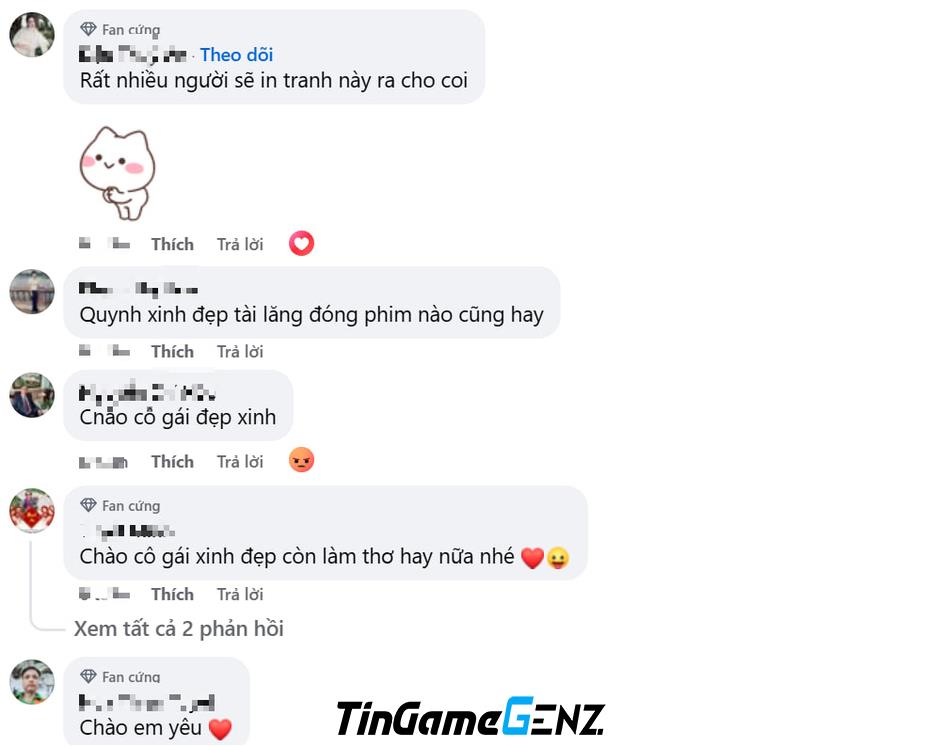Expand 'Xem tất cả 2 phản hồi' replies
This screenshot has height=747, width=940.
pyautogui.click(x=179, y=628)
